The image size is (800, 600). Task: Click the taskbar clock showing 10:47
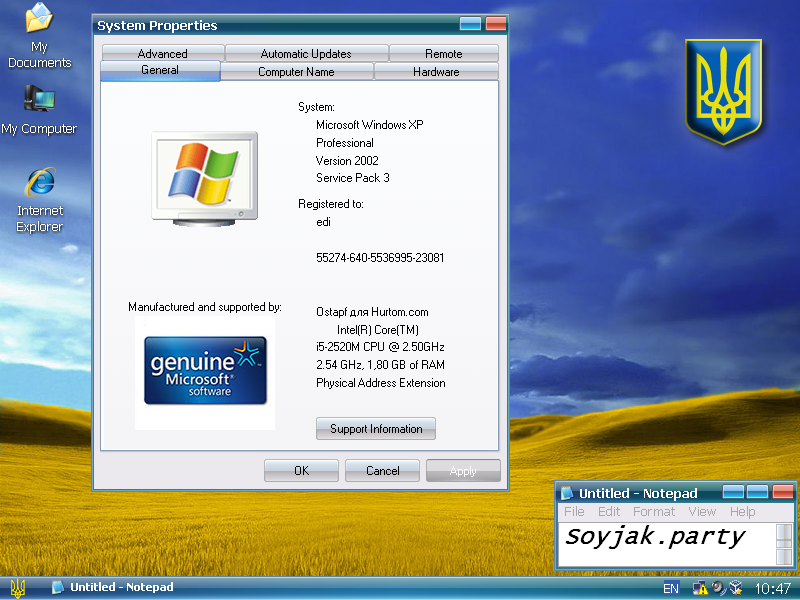coord(772,589)
